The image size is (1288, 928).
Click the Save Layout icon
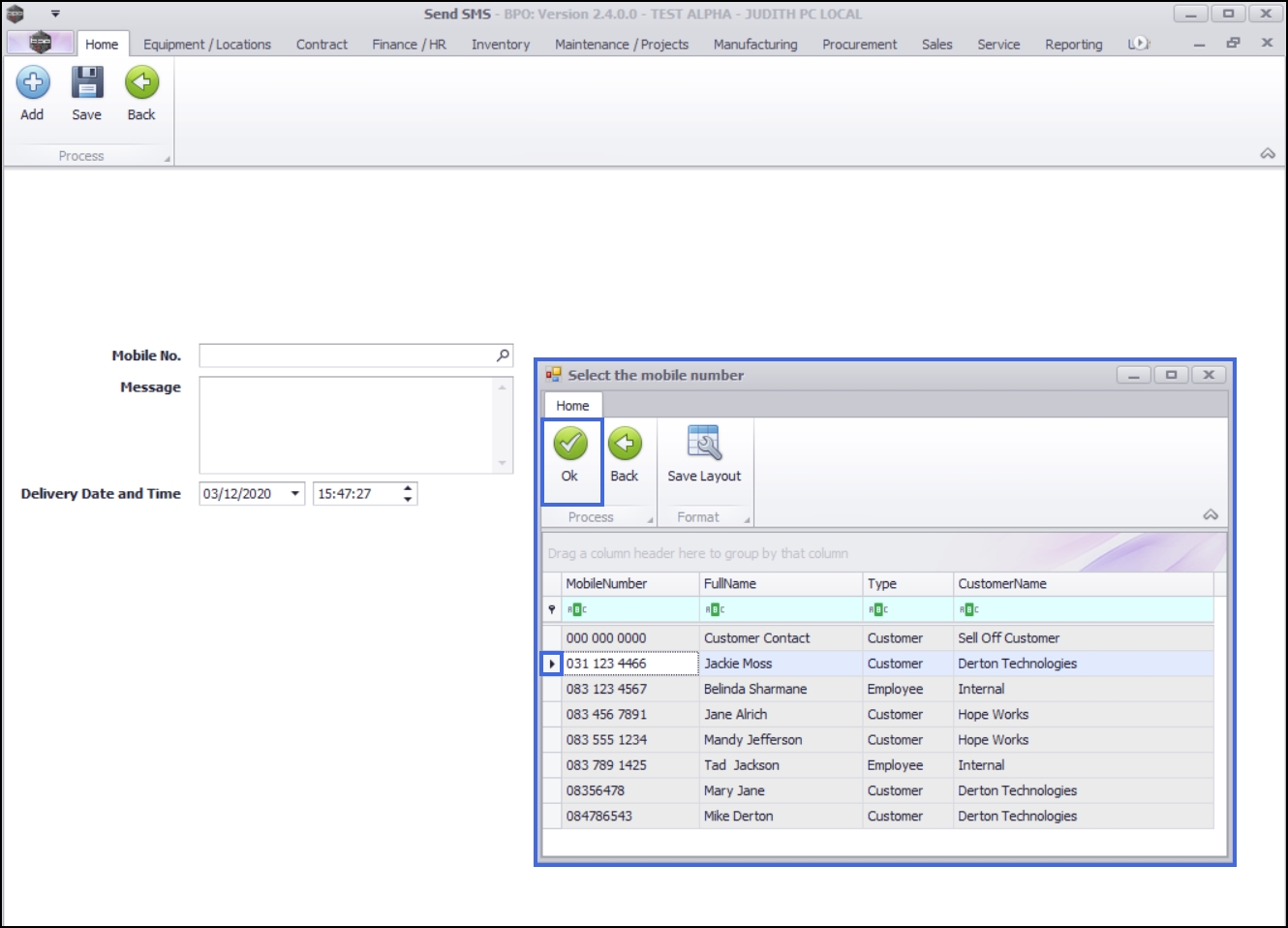click(x=704, y=444)
